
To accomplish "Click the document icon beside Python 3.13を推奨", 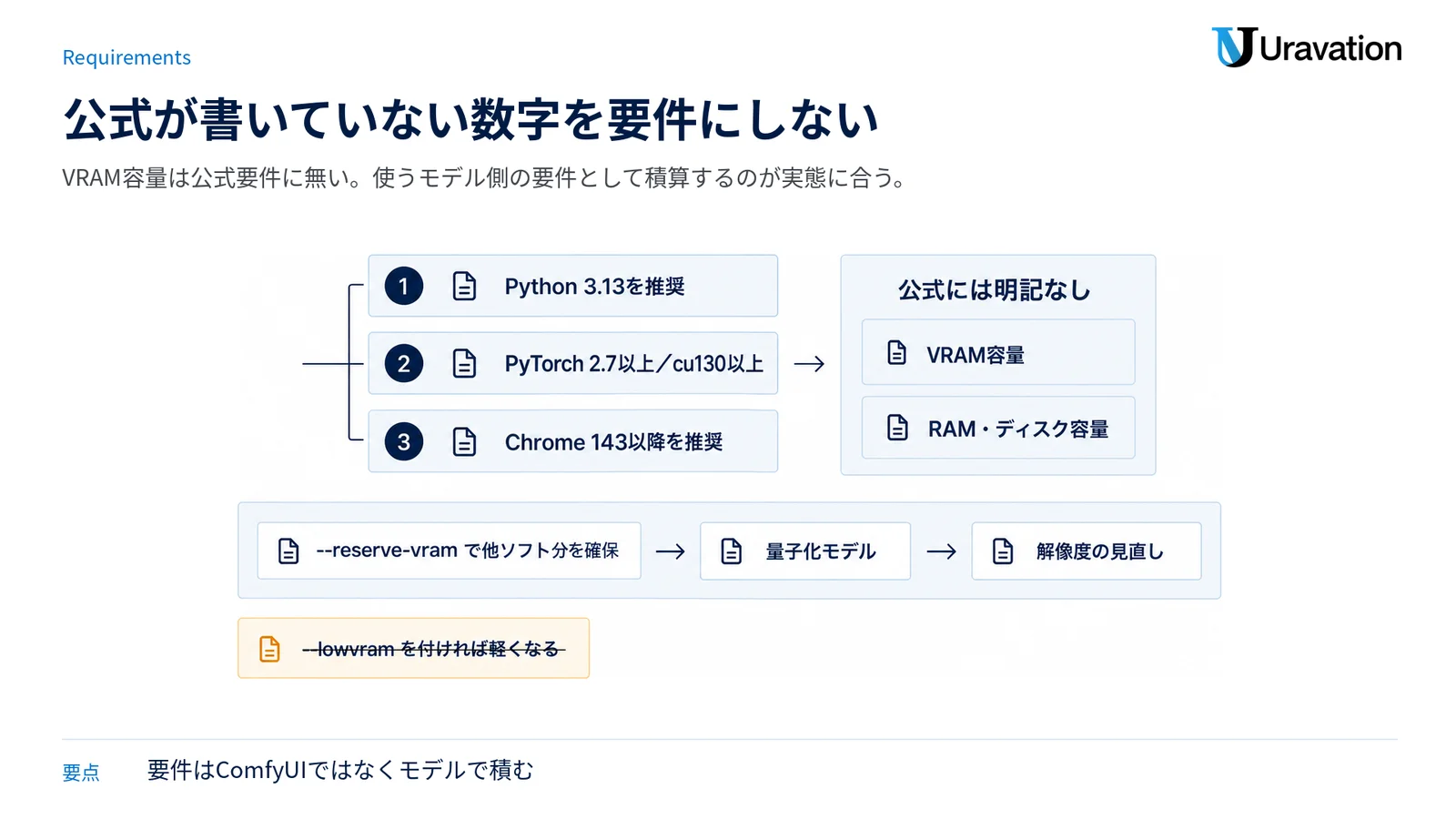I will pyautogui.click(x=464, y=286).
